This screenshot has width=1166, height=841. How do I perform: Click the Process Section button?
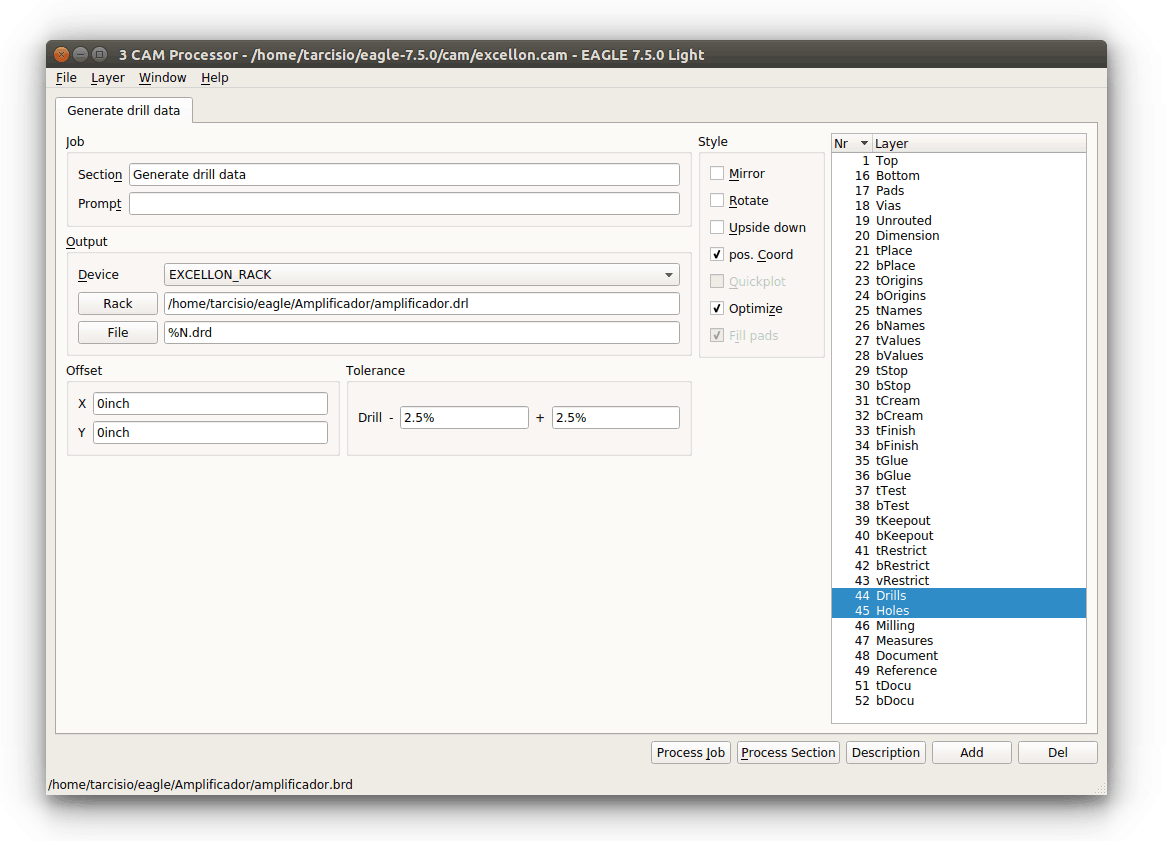[x=788, y=753]
